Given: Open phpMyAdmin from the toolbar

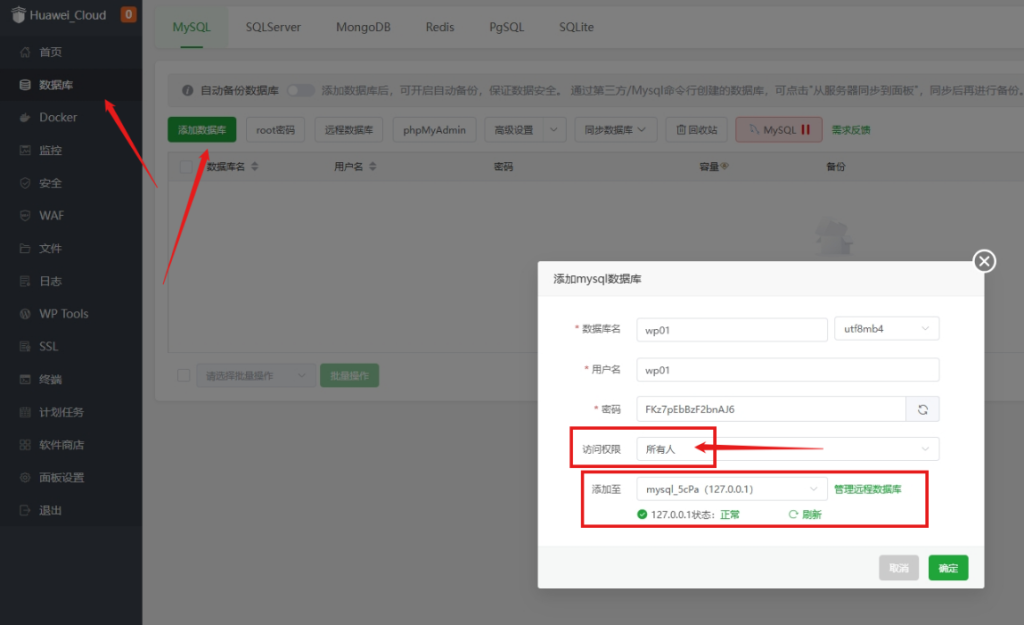Looking at the screenshot, I should tap(434, 130).
